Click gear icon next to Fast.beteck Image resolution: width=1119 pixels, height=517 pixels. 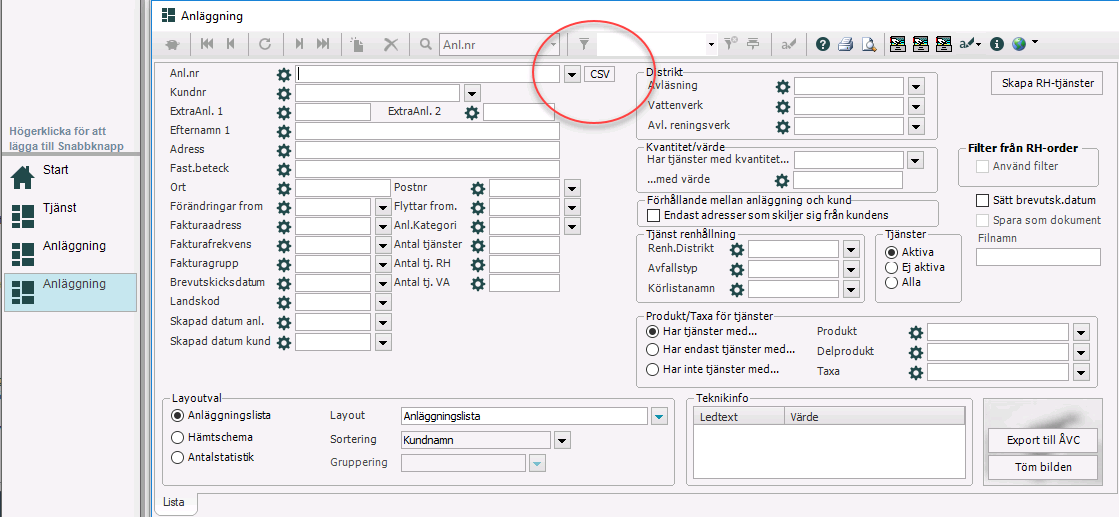tap(284, 169)
